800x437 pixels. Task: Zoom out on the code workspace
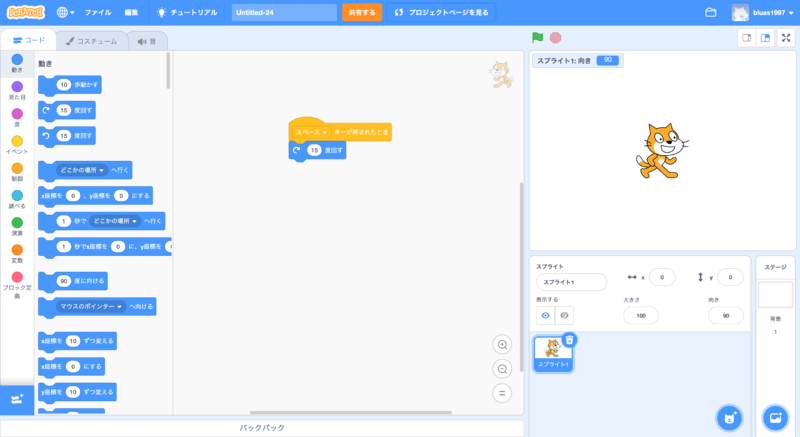(x=502, y=368)
